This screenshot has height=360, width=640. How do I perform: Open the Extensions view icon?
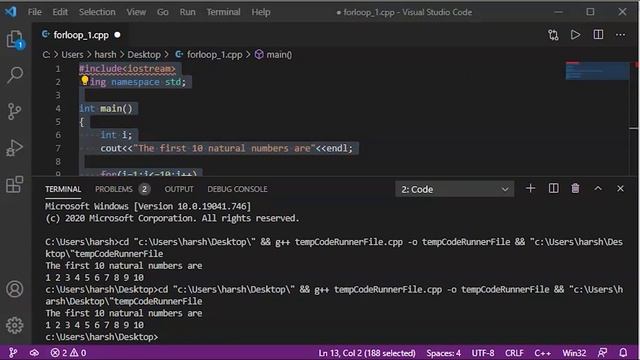coord(15,184)
